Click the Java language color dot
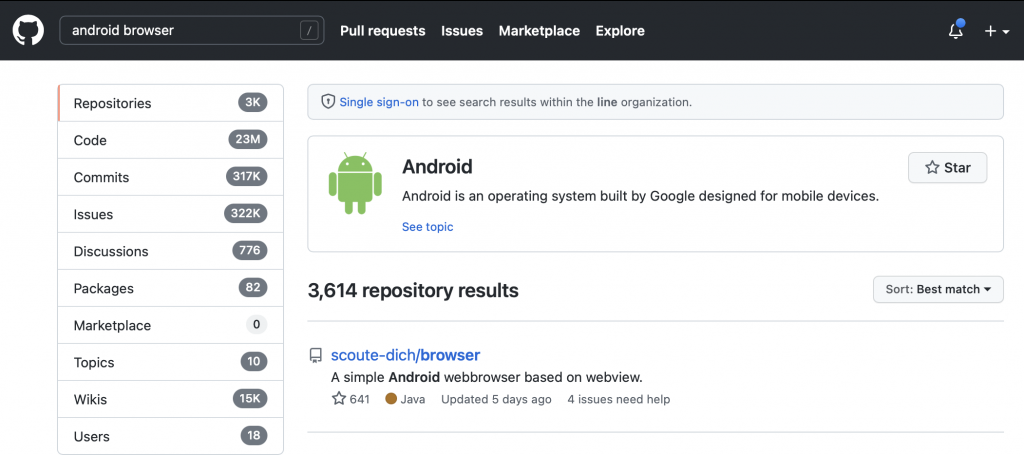 pyautogui.click(x=391, y=399)
